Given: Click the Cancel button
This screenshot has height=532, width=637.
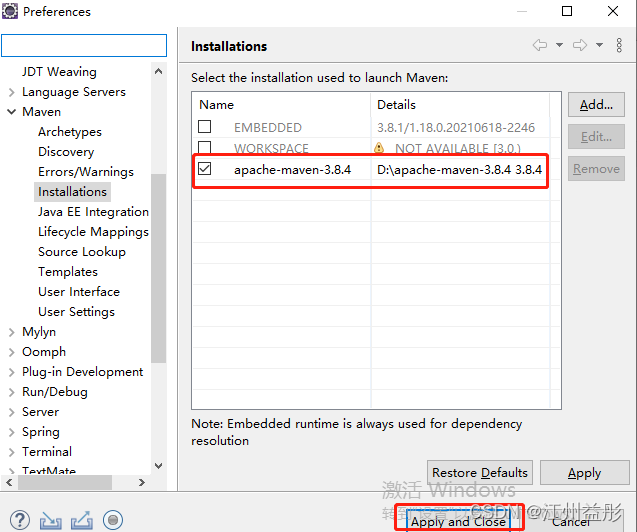Looking at the screenshot, I should [x=571, y=521].
